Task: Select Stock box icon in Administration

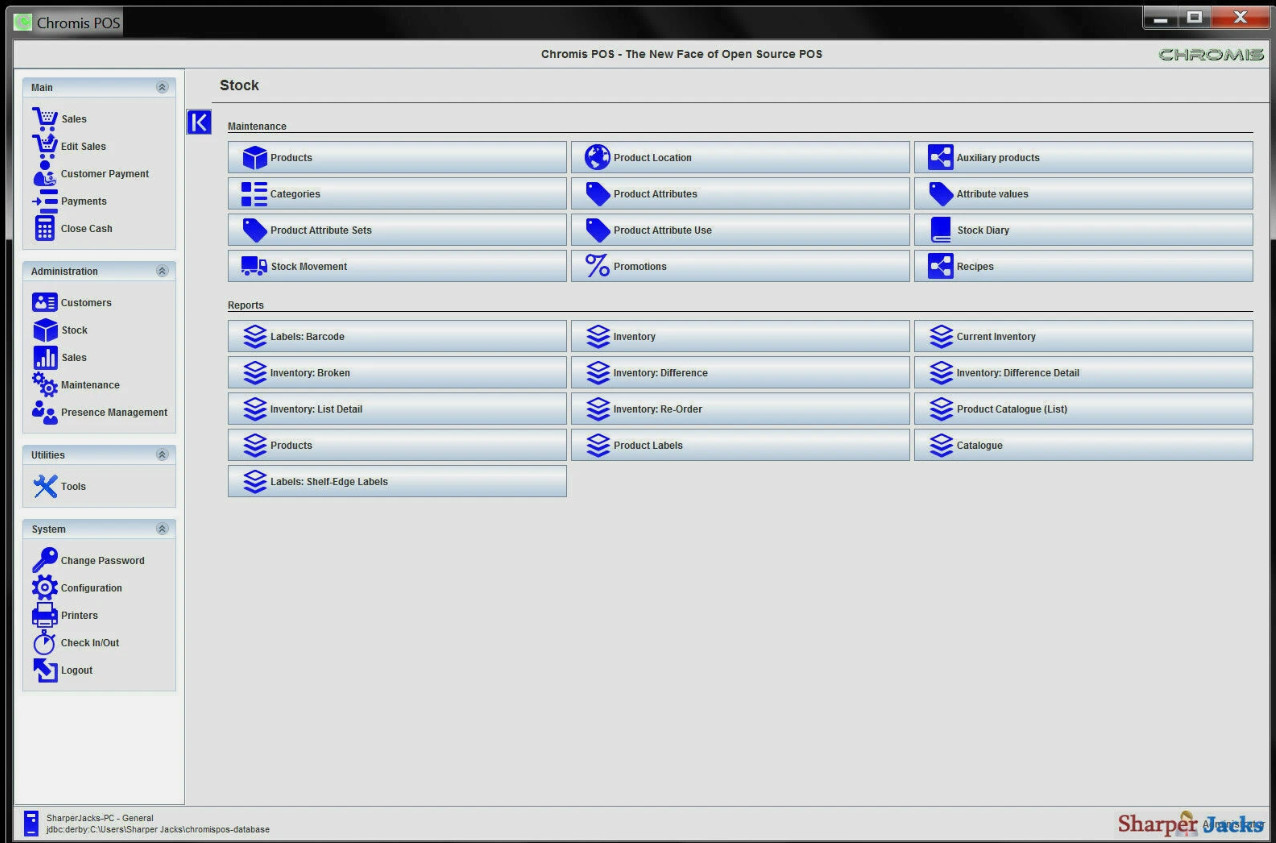Action: pyautogui.click(x=45, y=330)
